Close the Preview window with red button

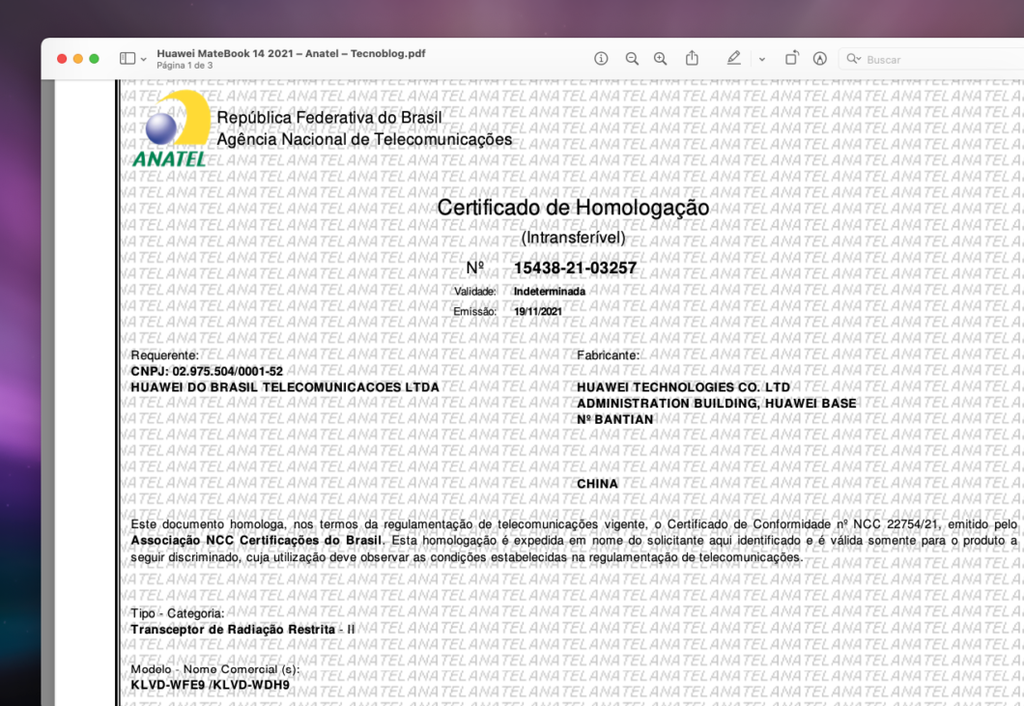(x=62, y=59)
